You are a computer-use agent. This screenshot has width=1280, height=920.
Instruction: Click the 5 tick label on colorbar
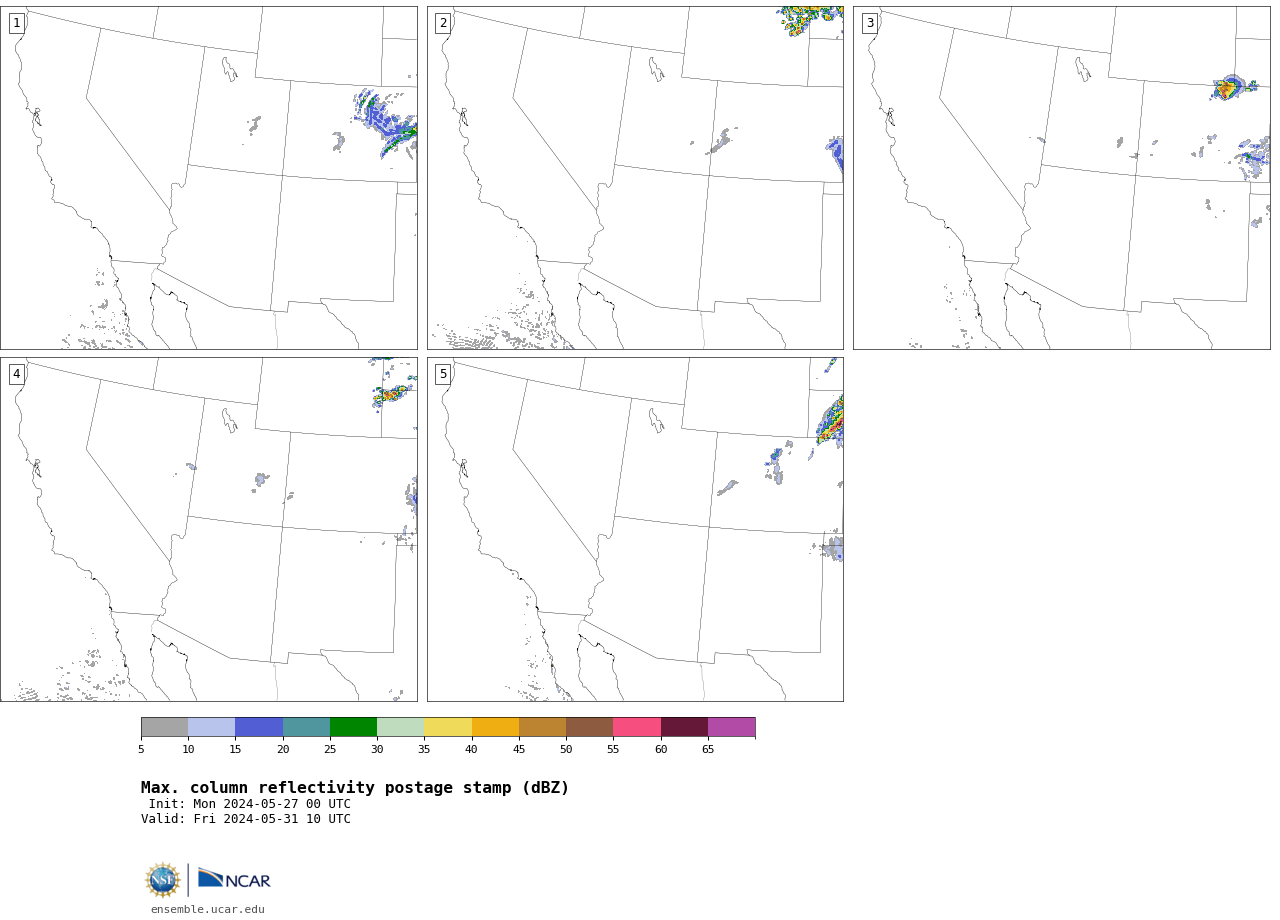tap(141, 749)
